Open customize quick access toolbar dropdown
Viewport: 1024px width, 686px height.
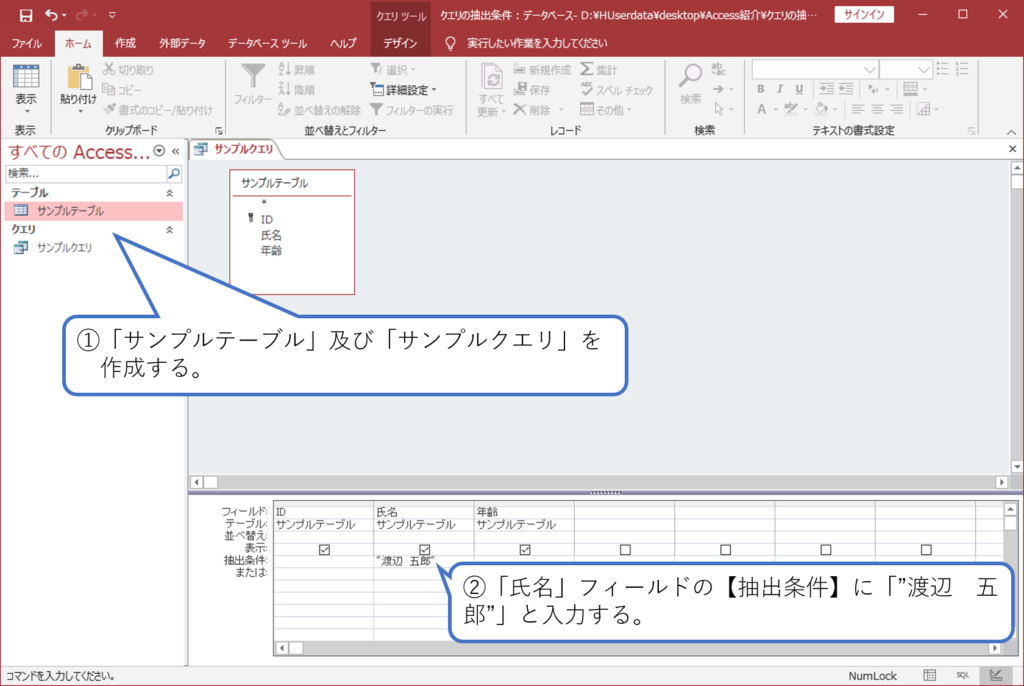coord(112,14)
